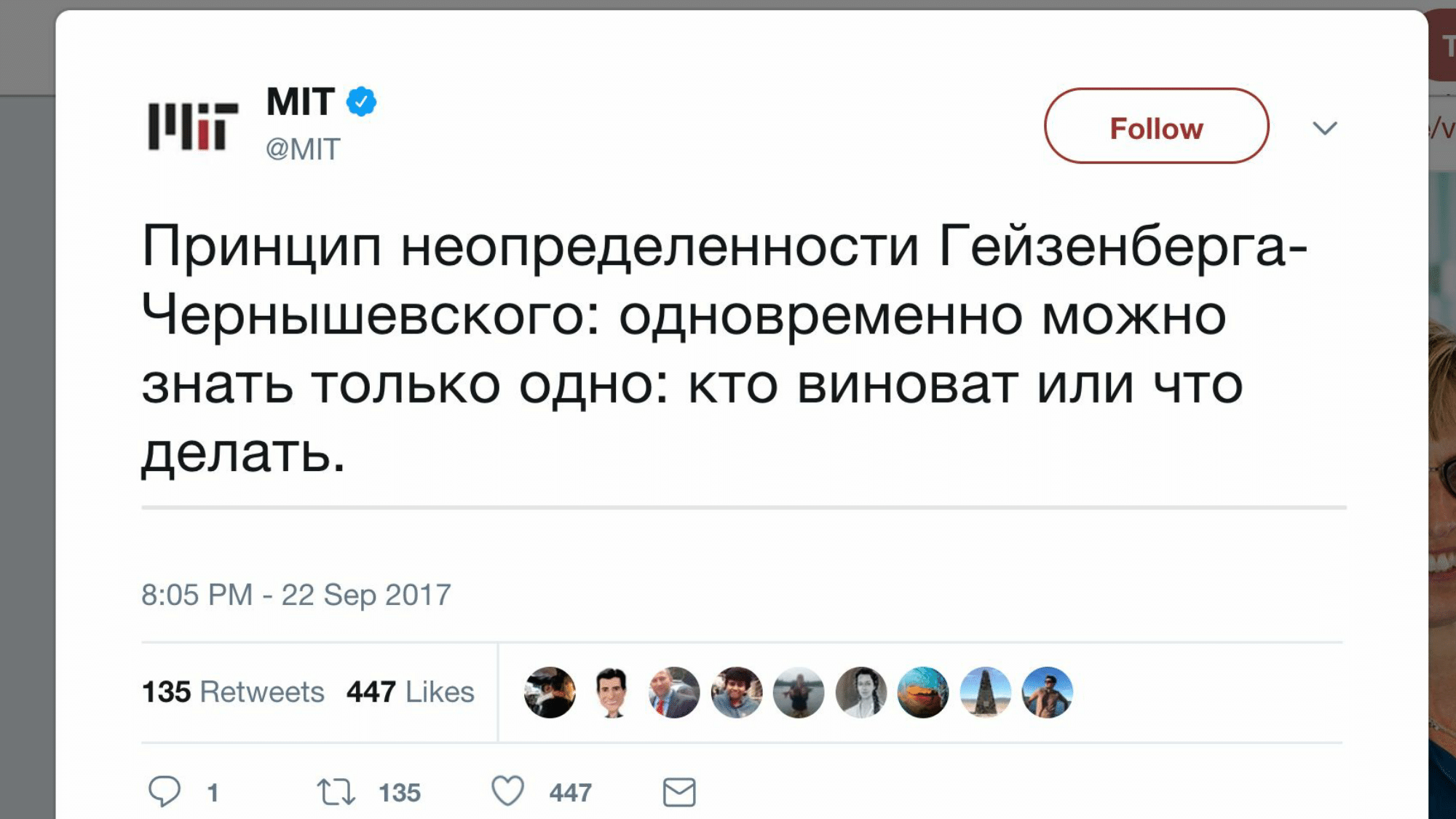Click the colorful orange-teal liker avatar

tap(923, 692)
